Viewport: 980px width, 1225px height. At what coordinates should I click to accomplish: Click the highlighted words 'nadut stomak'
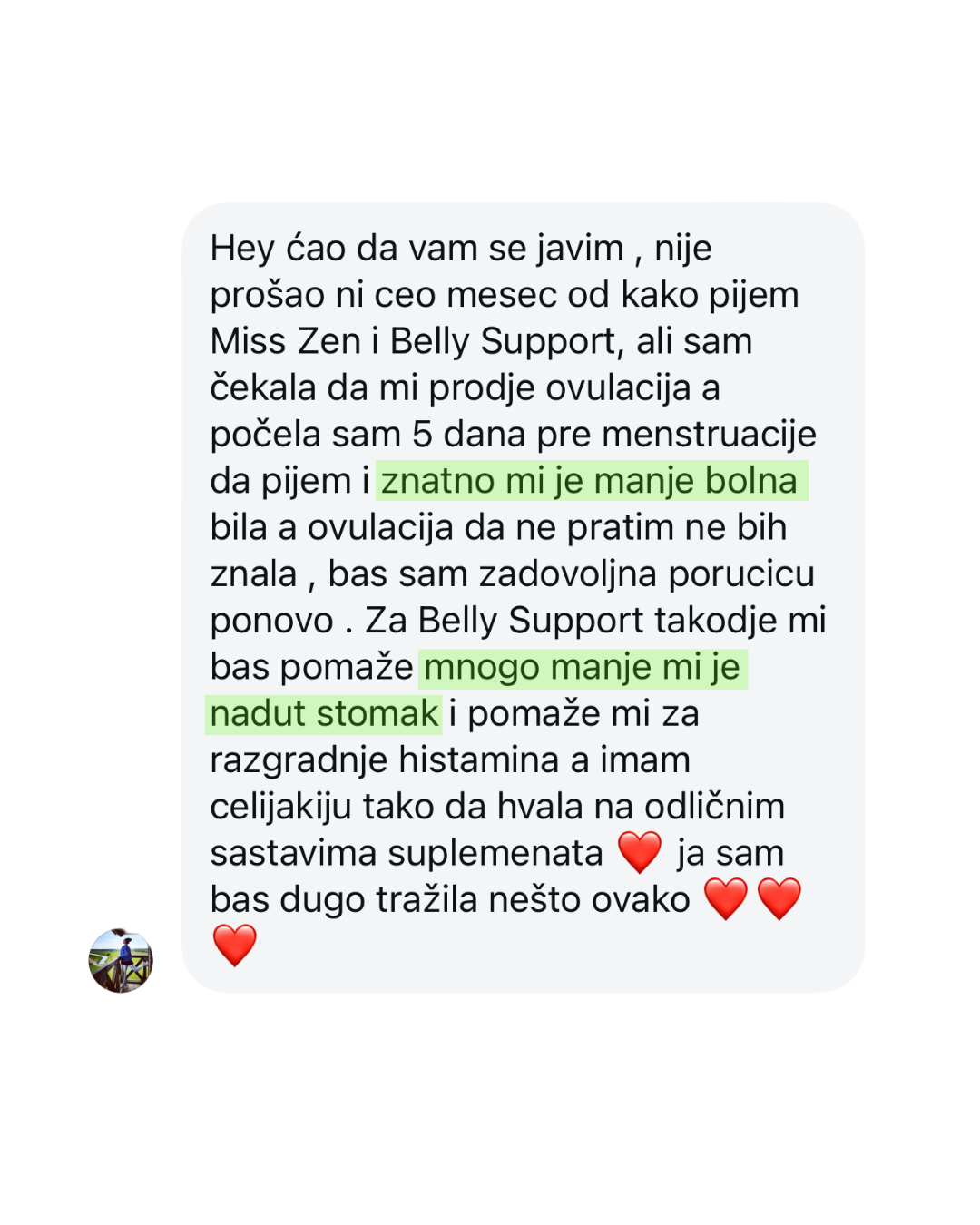click(324, 713)
